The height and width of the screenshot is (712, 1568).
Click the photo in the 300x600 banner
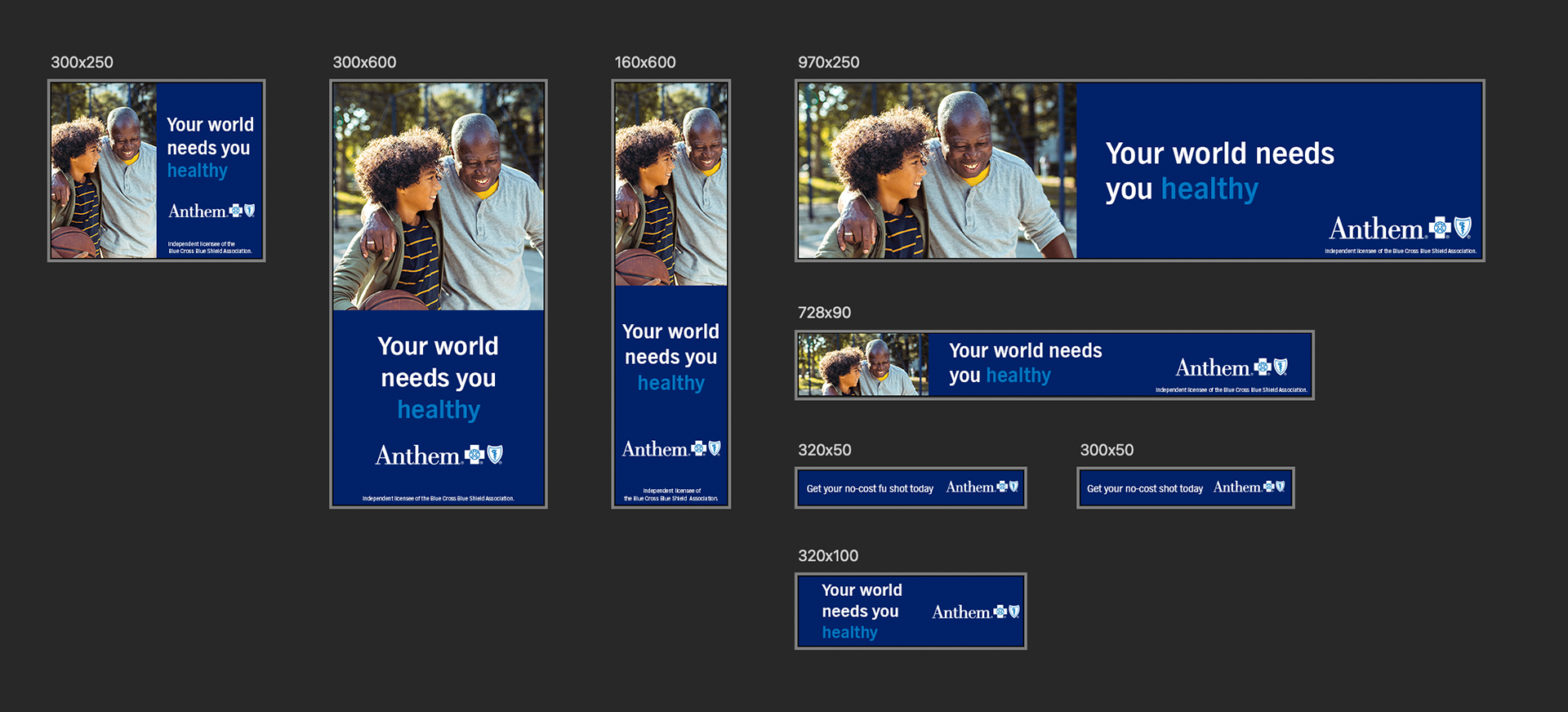439,197
